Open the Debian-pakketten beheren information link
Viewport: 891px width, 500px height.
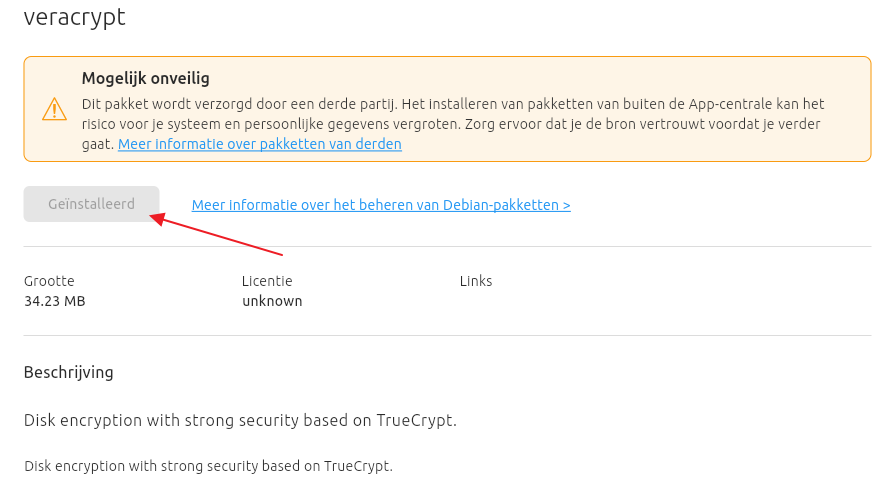(x=380, y=205)
